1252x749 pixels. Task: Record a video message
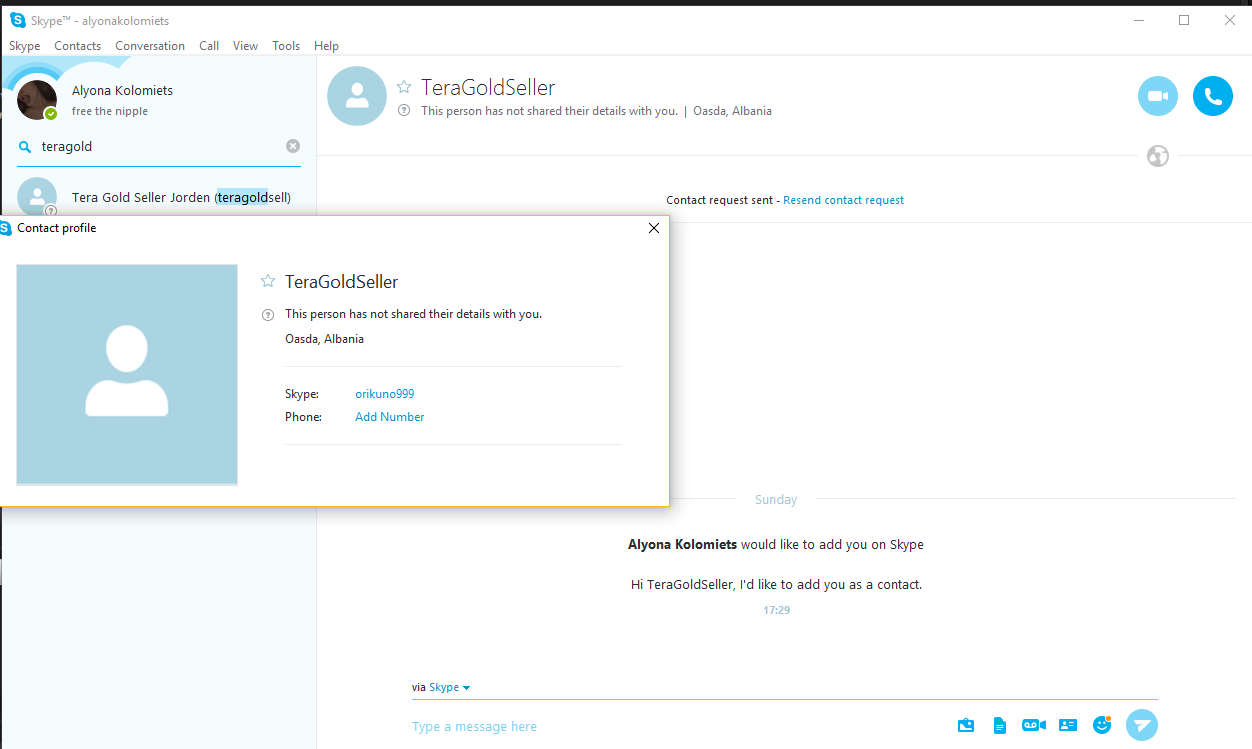pyautogui.click(x=1033, y=725)
